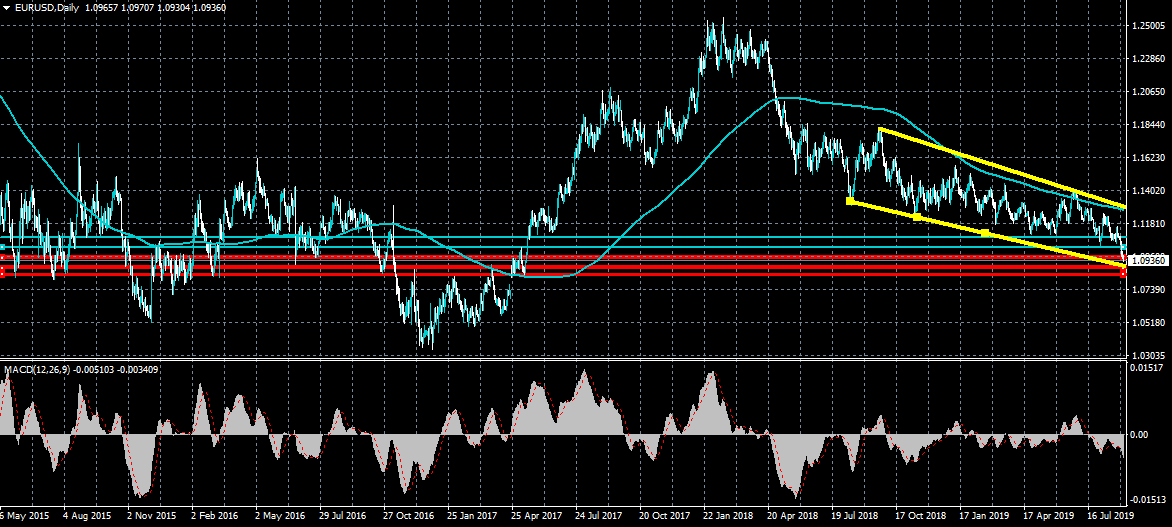Click date label 2 Feb 2016
The width and height of the screenshot is (1172, 527).
pos(217,516)
